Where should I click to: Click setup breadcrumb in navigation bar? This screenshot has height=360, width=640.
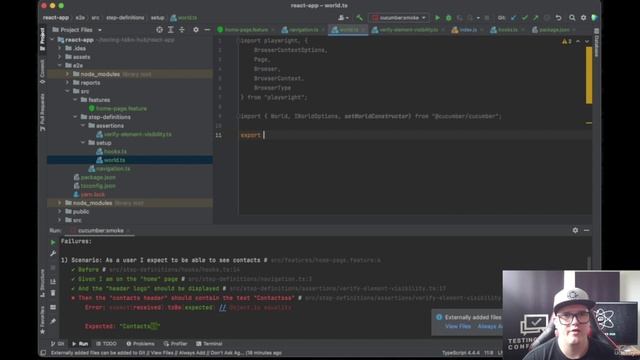[157, 18]
